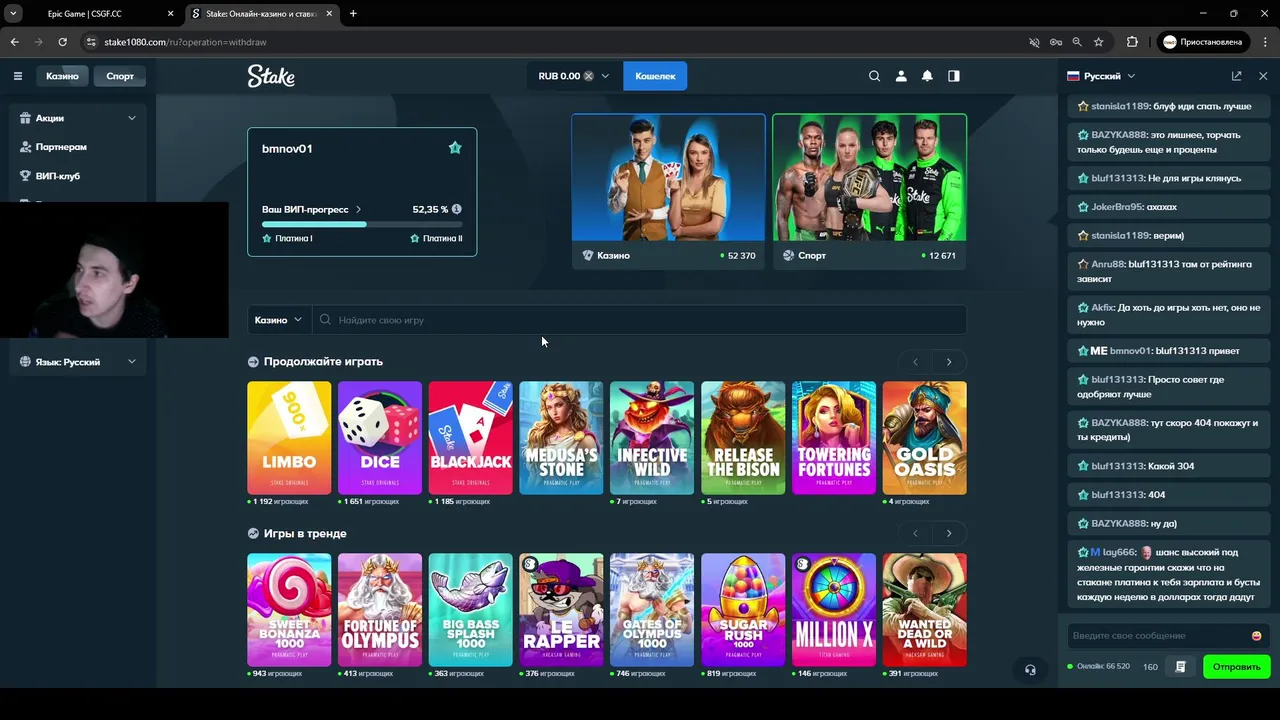This screenshot has height=720, width=1280.
Task: Click the browser address bar
Action: coord(550,42)
